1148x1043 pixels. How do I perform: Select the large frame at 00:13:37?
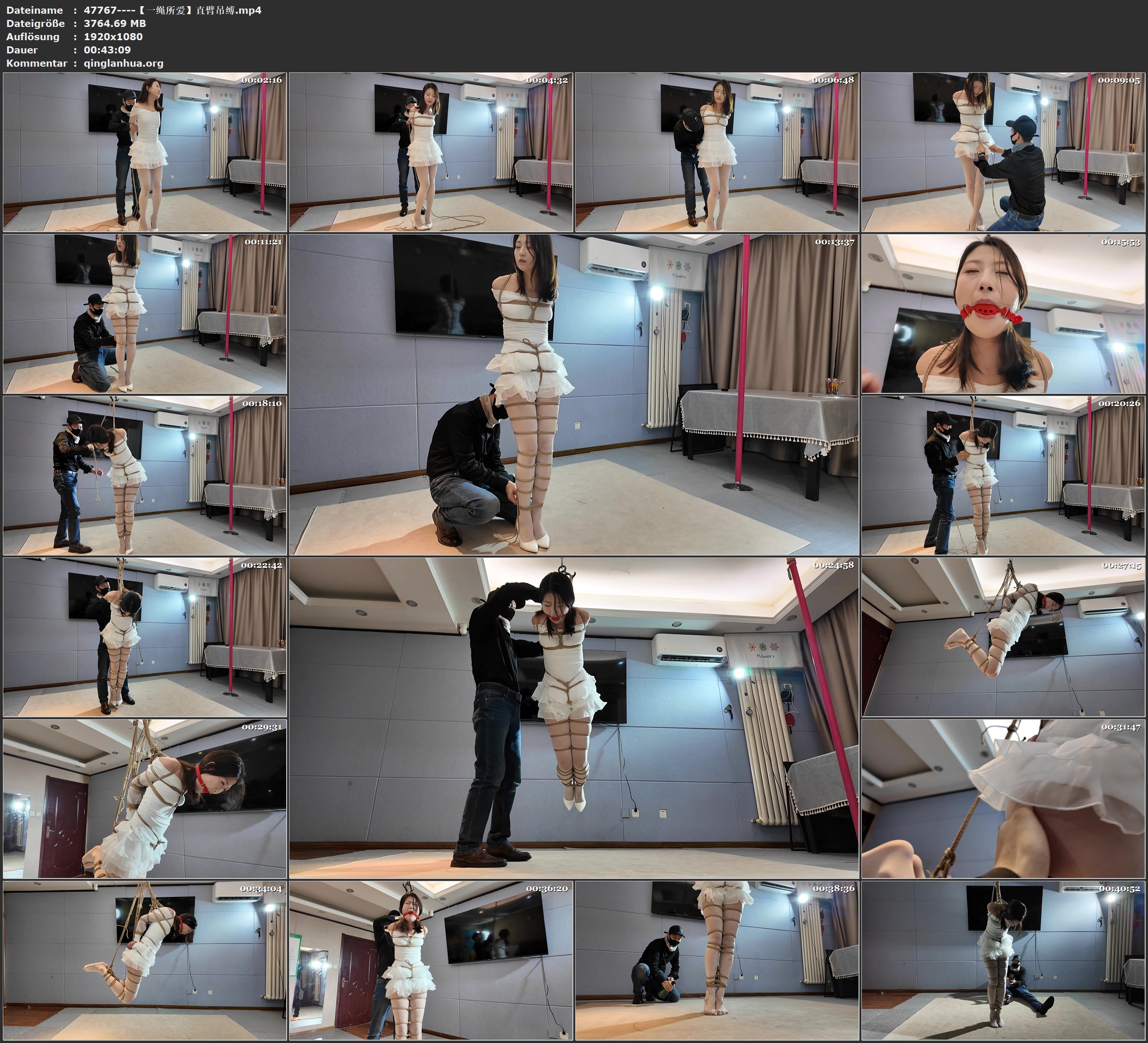coord(574,394)
